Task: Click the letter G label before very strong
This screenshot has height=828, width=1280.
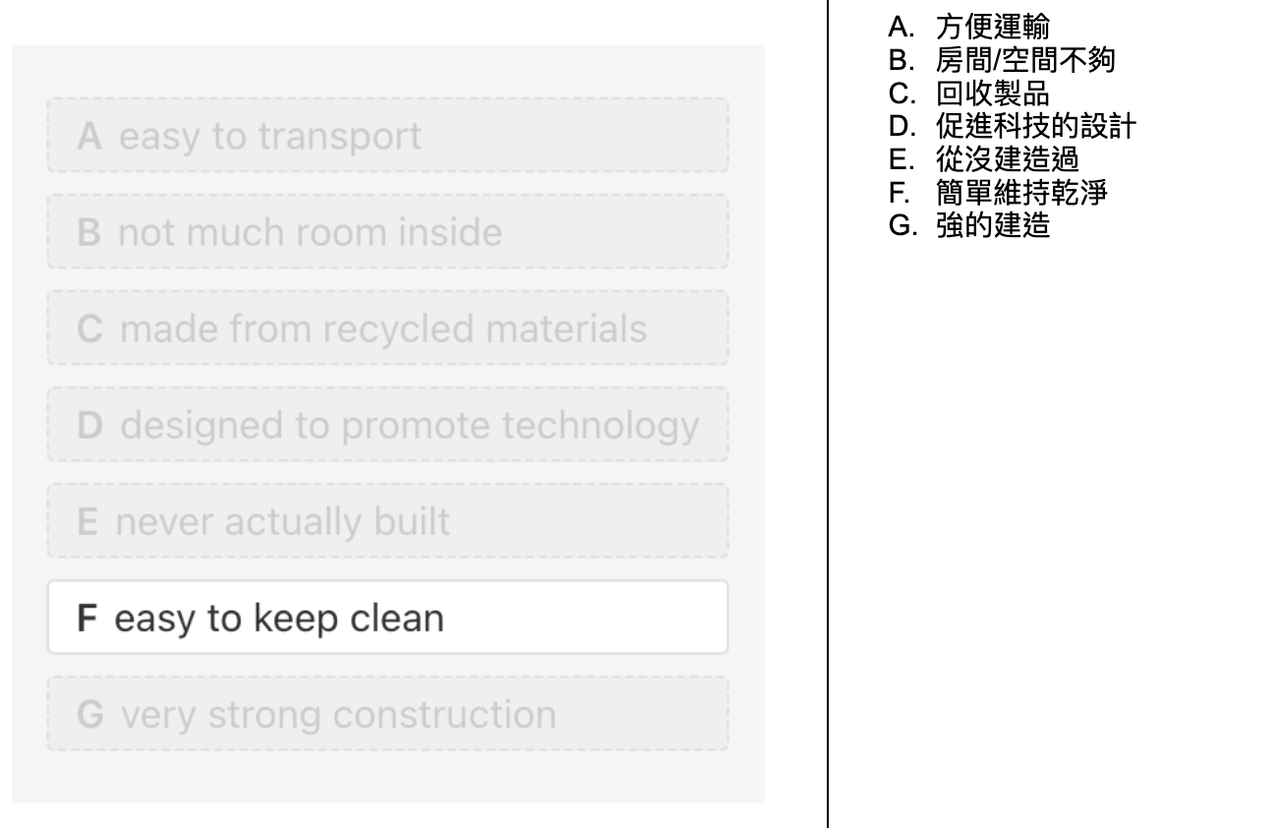Action: [89, 714]
